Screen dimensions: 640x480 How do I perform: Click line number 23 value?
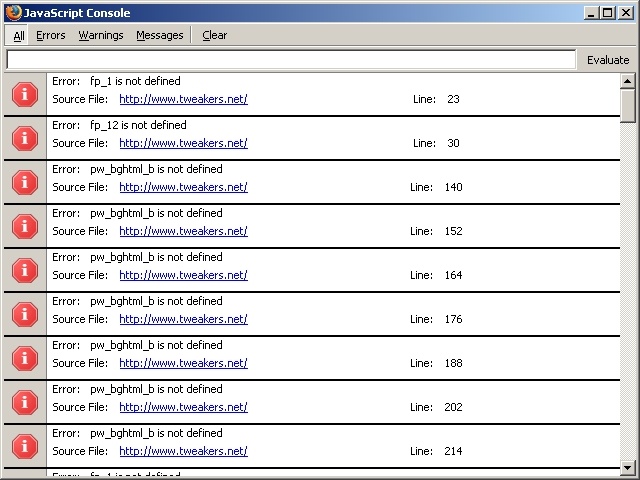tap(453, 99)
